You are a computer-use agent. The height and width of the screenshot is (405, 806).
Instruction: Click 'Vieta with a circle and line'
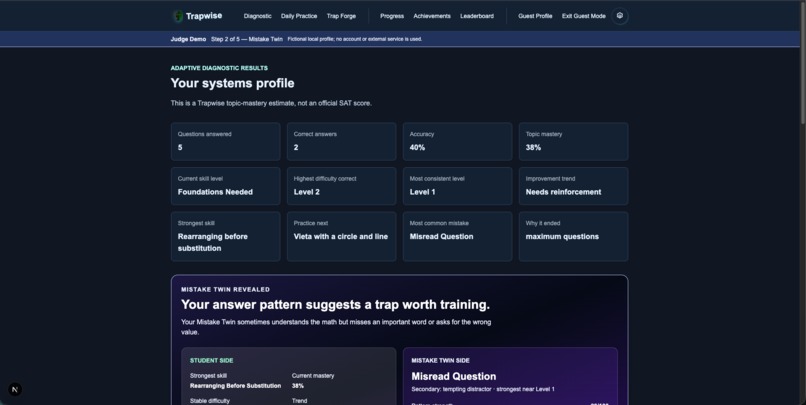(x=341, y=236)
